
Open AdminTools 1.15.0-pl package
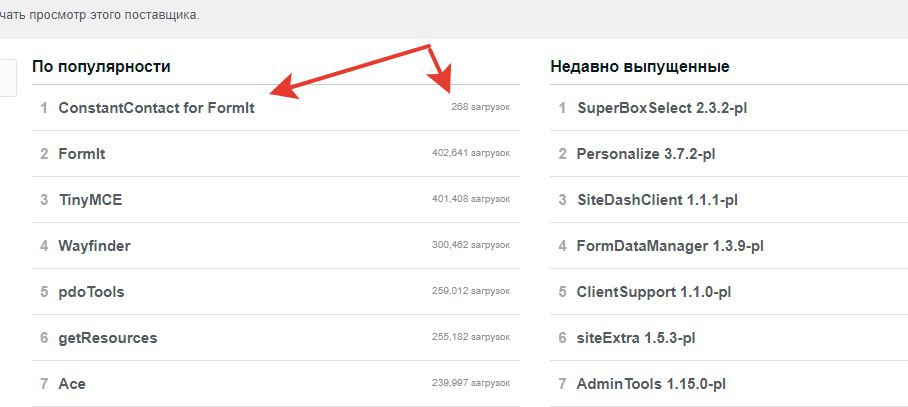[x=651, y=384]
